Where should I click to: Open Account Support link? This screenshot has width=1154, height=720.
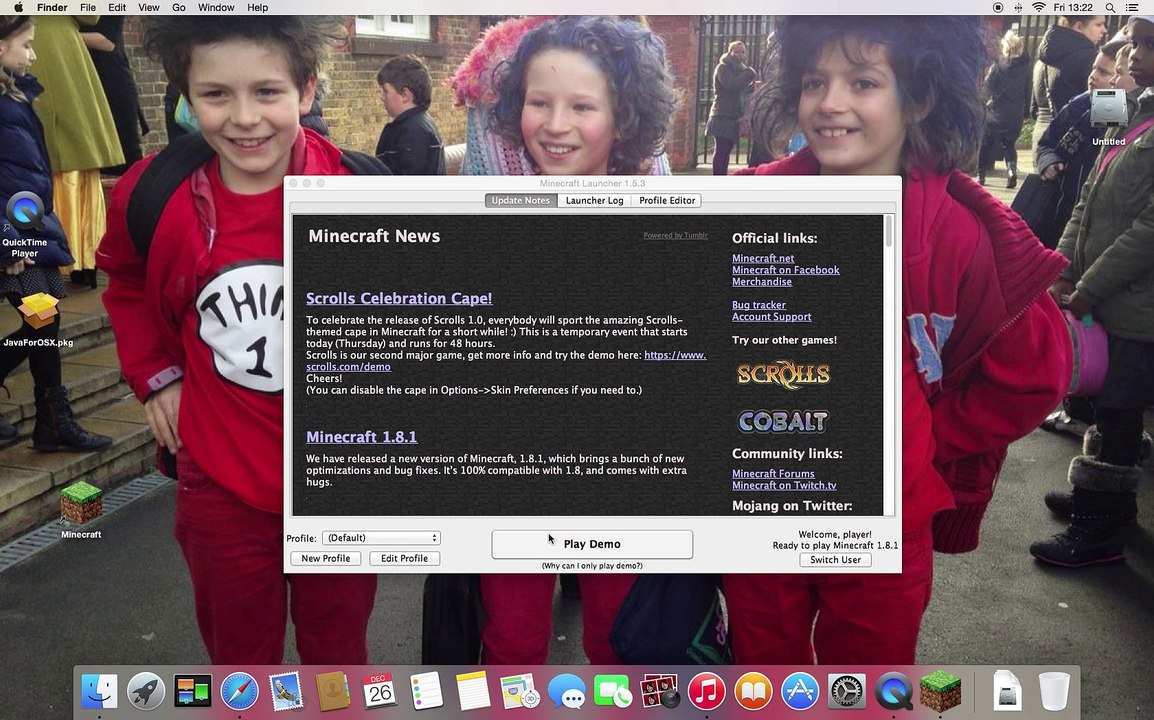[x=771, y=317]
